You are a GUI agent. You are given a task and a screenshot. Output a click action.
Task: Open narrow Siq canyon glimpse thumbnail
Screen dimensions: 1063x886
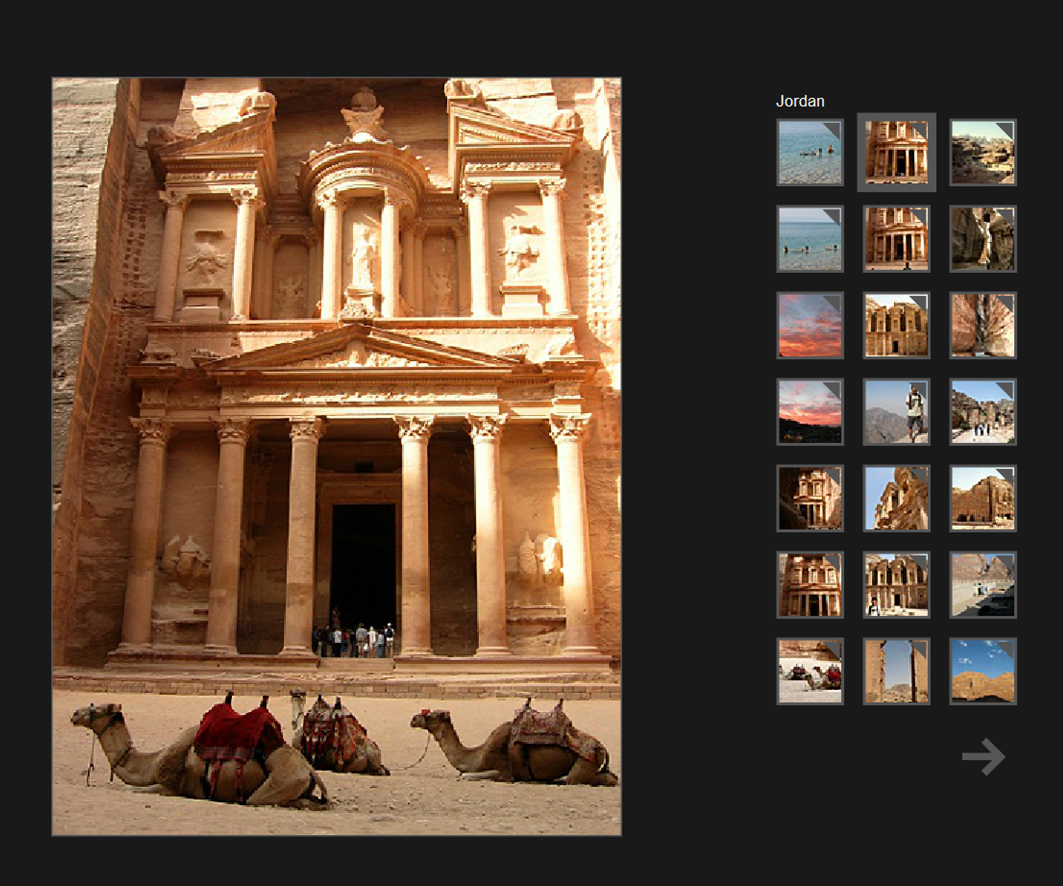983,239
